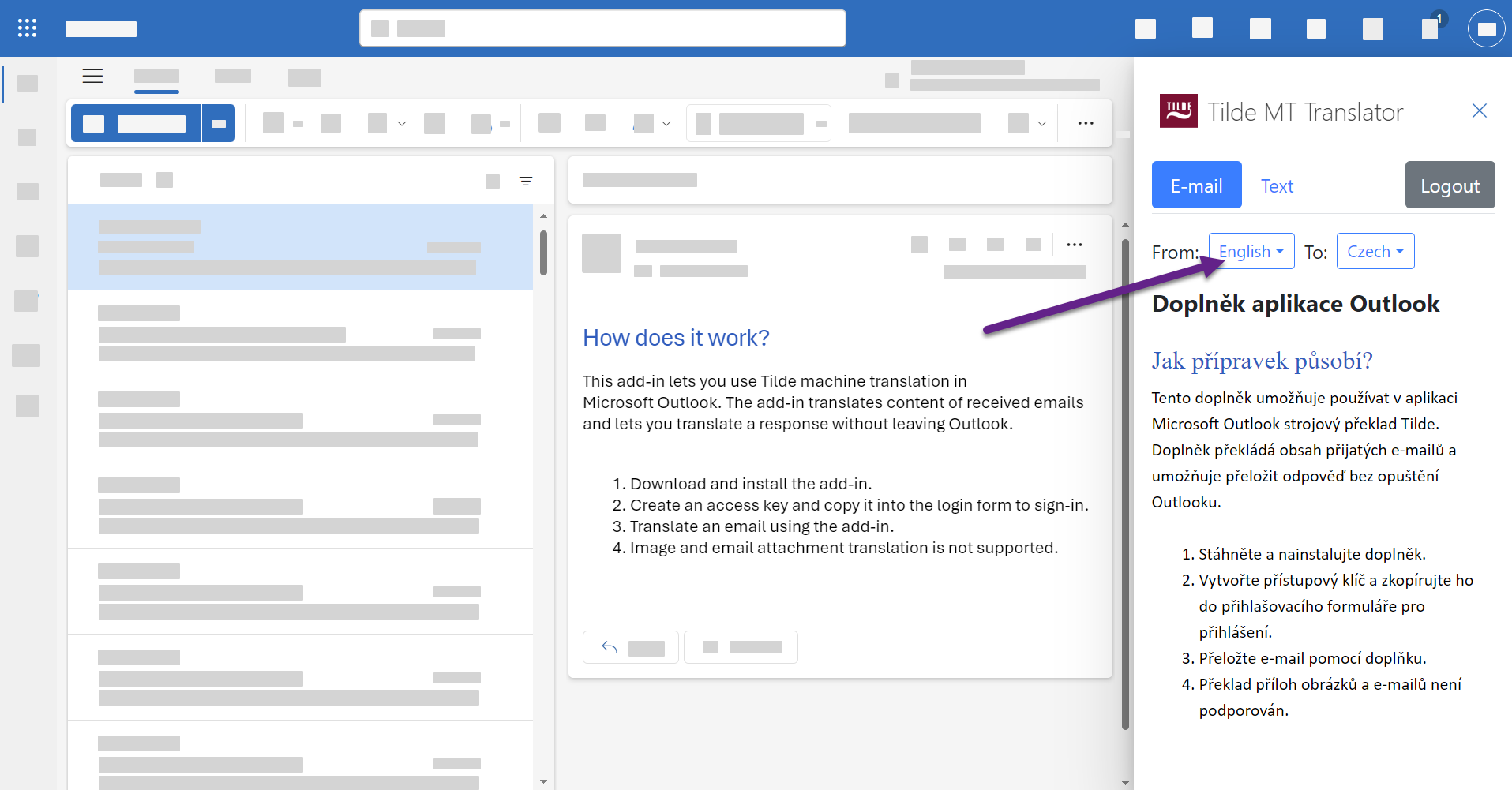Switch to the E-mail tab
The width and height of the screenshot is (1512, 790).
click(x=1196, y=185)
